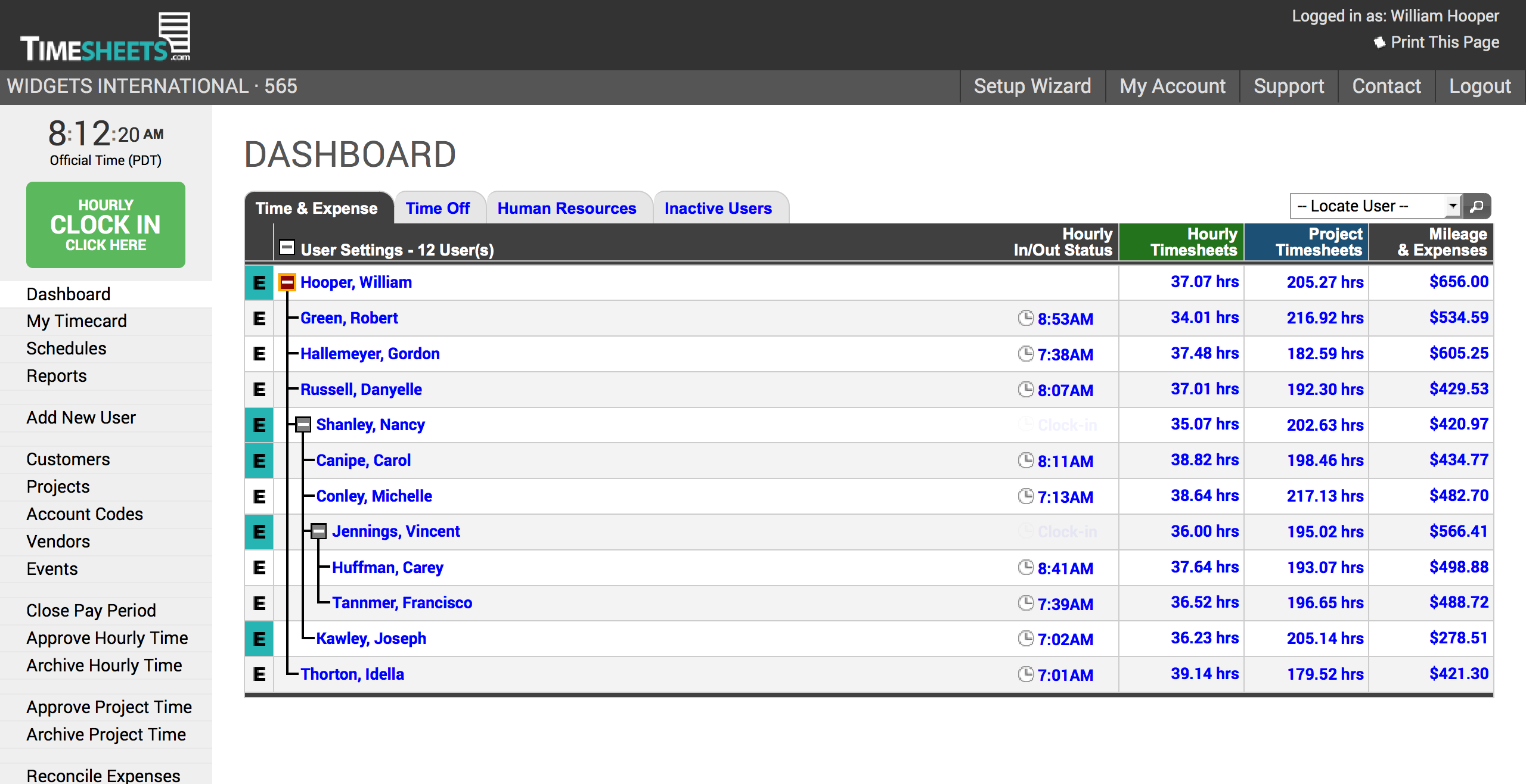Open My Account in the top navigation
Image resolution: width=1526 pixels, height=784 pixels.
click(x=1172, y=86)
